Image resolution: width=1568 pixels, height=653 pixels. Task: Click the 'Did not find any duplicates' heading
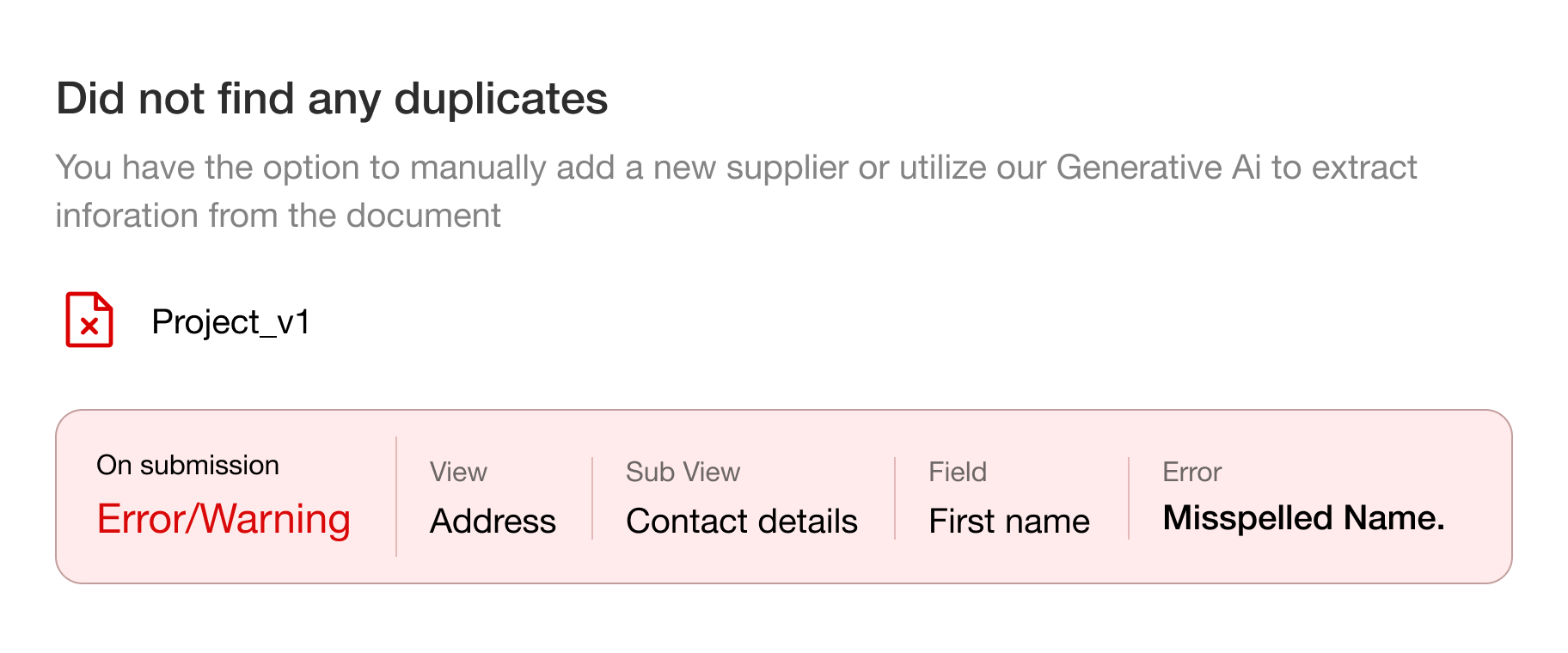[332, 98]
